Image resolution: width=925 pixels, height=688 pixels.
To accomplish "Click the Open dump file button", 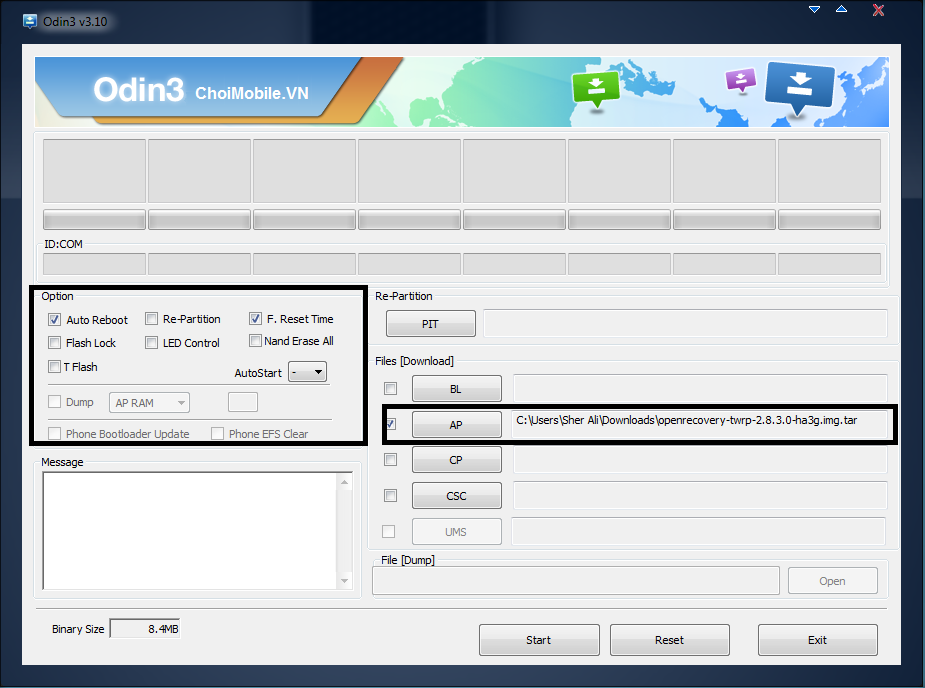I will (832, 581).
